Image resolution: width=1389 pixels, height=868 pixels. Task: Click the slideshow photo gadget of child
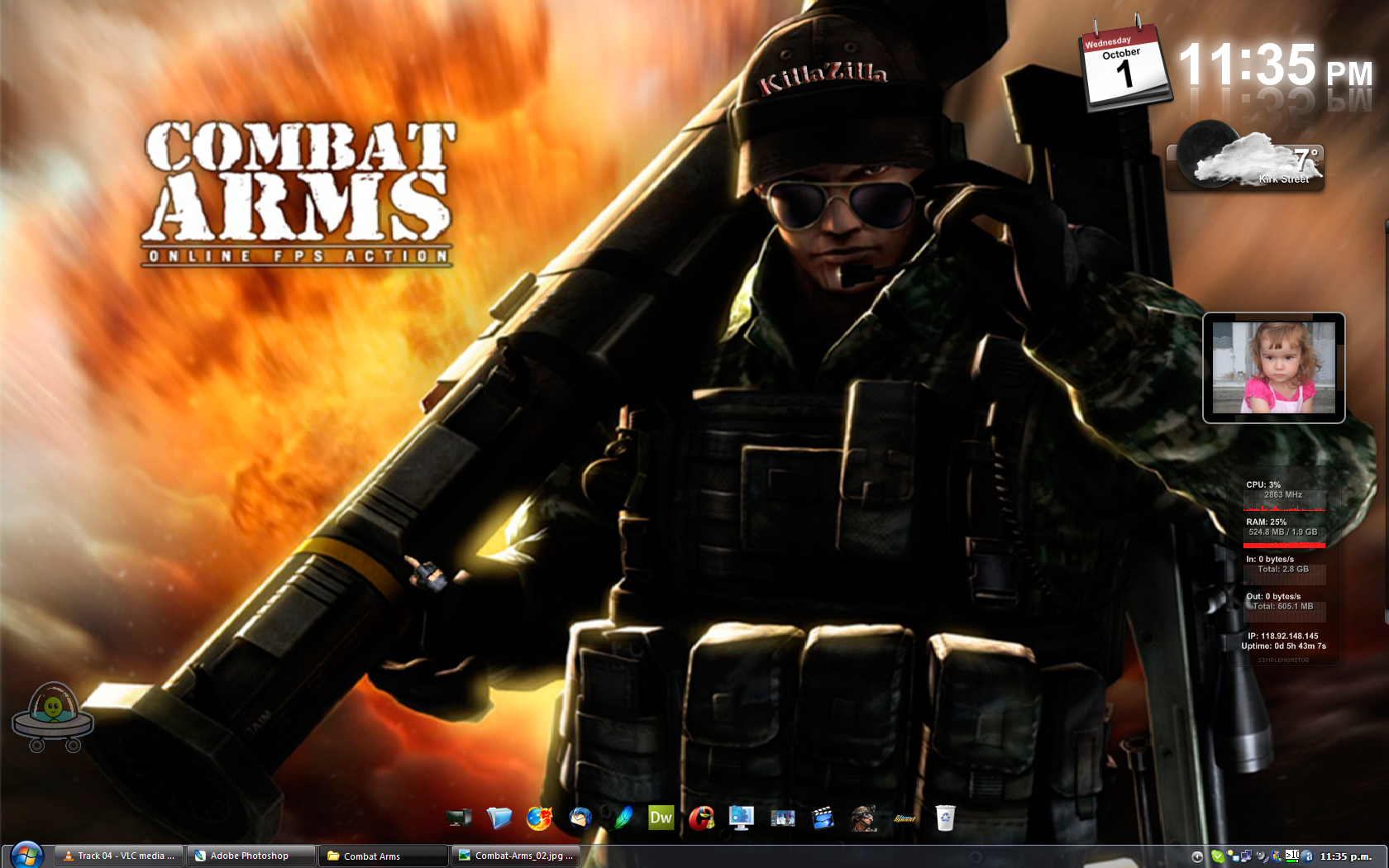pyautogui.click(x=1273, y=368)
